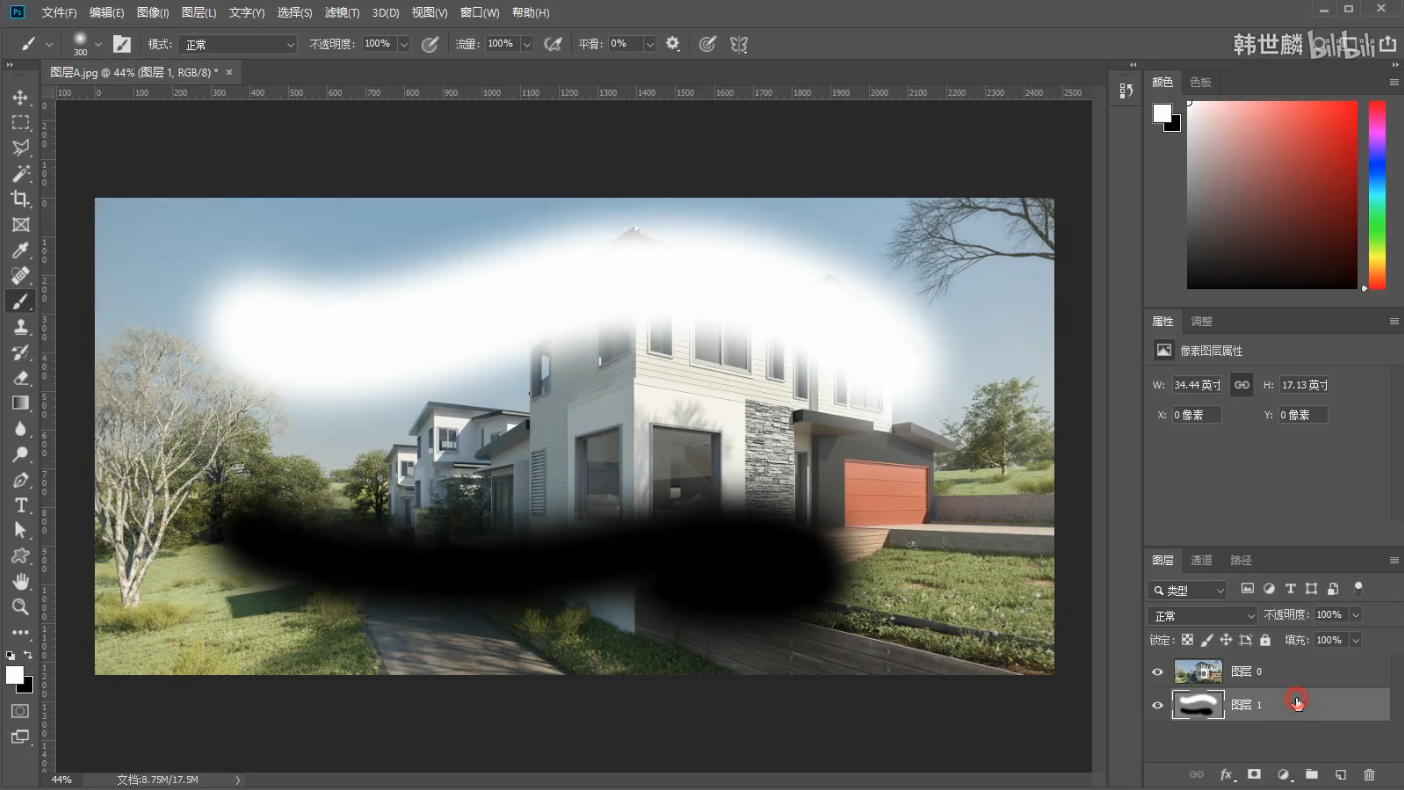Screen dimensions: 1404x790
Task: Open the 图像(I) menu
Action: point(152,13)
